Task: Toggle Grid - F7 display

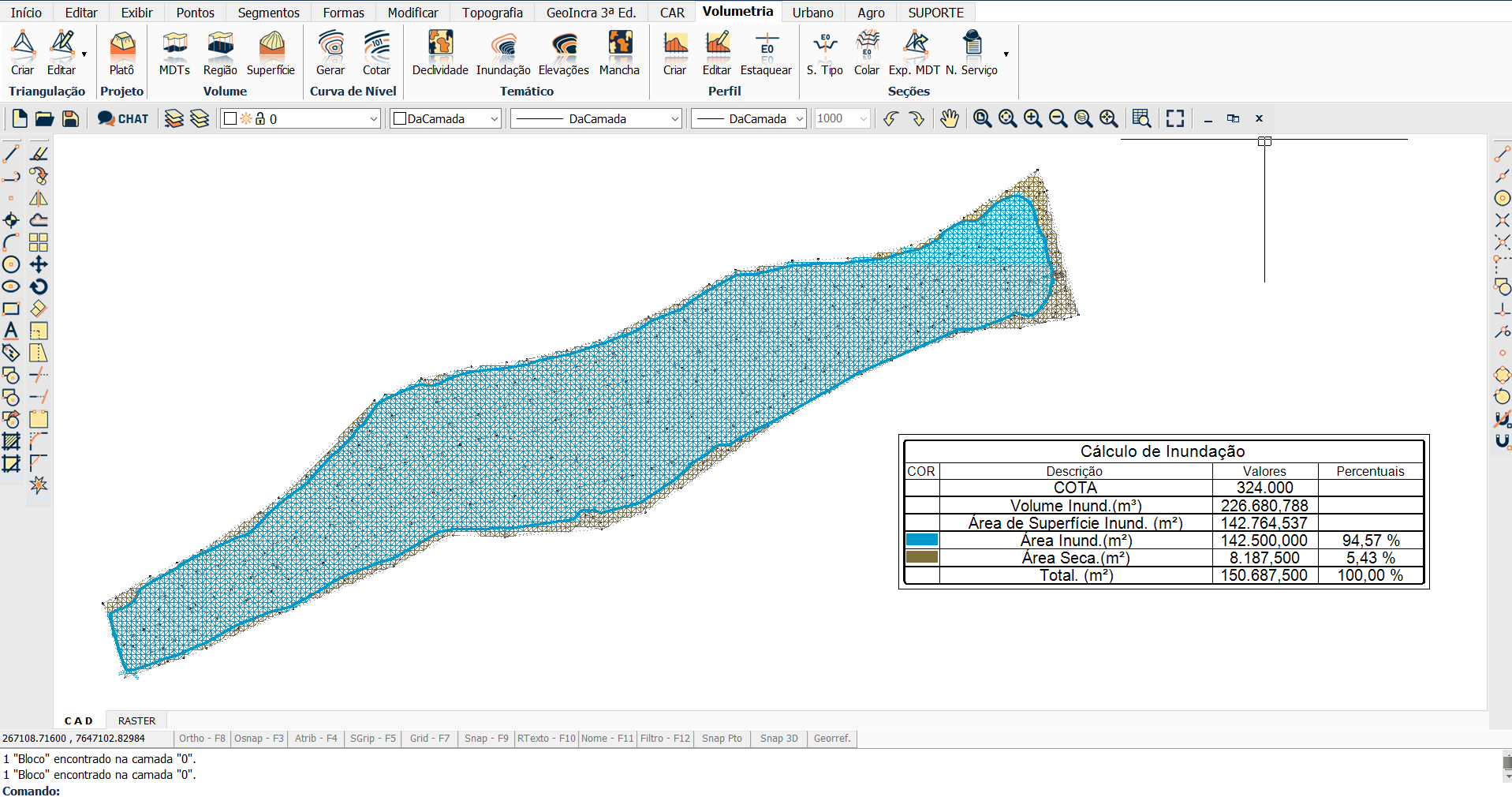Action: pos(429,739)
